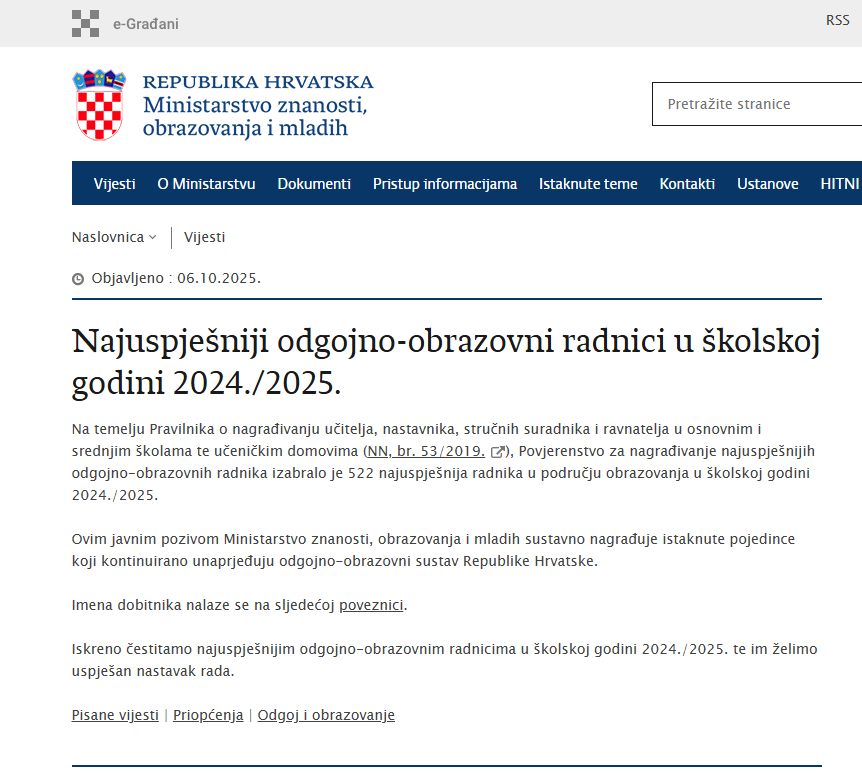Viewport: 862px width, 773px height.
Task: Open the Priopćenja tag link
Action: pyautogui.click(x=208, y=715)
